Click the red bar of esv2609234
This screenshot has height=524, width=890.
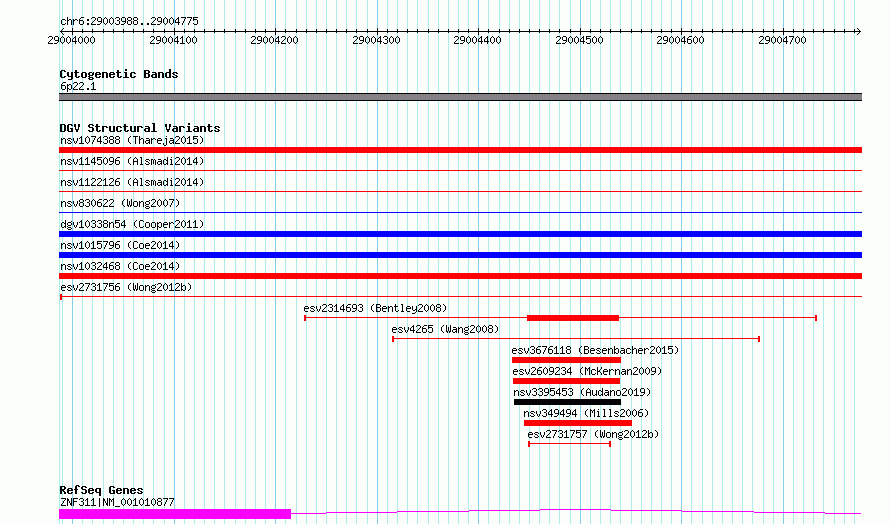coord(566,381)
